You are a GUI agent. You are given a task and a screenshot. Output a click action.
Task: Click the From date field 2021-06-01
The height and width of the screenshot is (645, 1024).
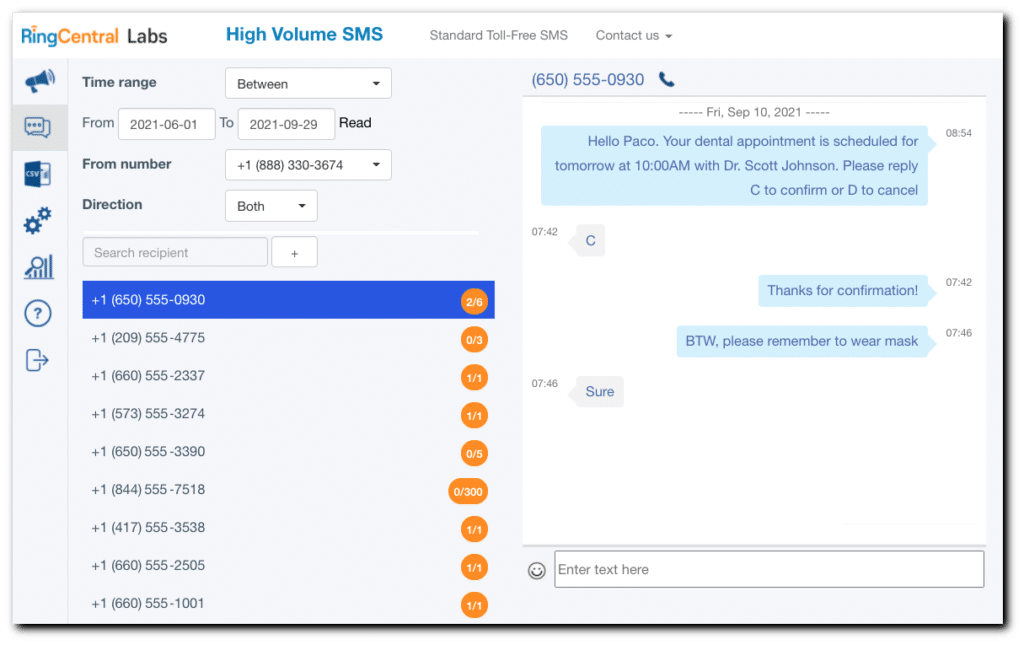166,124
